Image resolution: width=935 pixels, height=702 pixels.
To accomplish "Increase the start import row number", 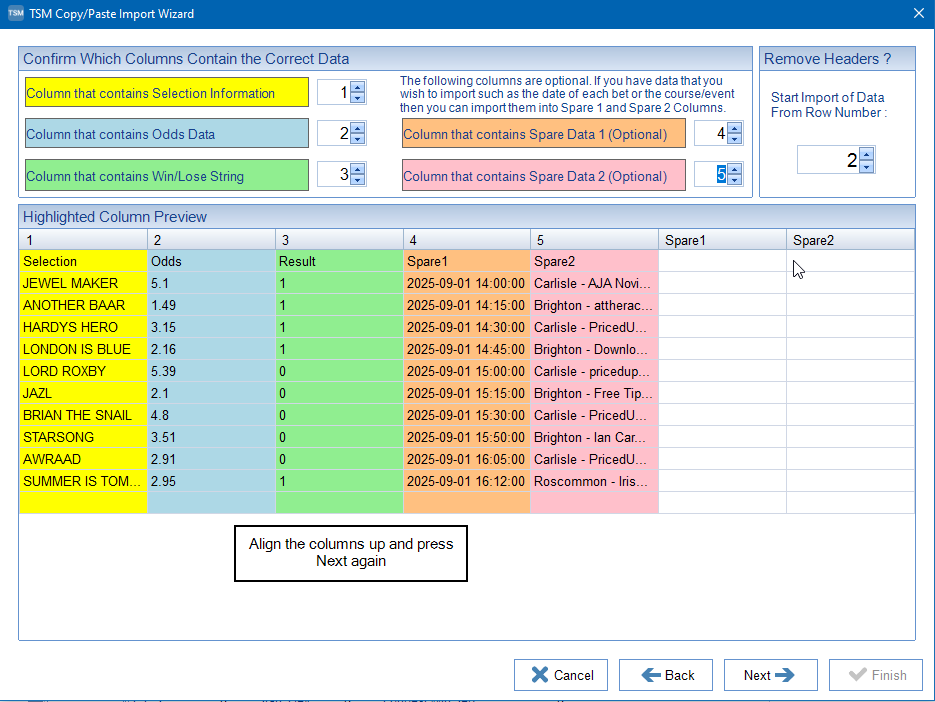I will (867, 154).
